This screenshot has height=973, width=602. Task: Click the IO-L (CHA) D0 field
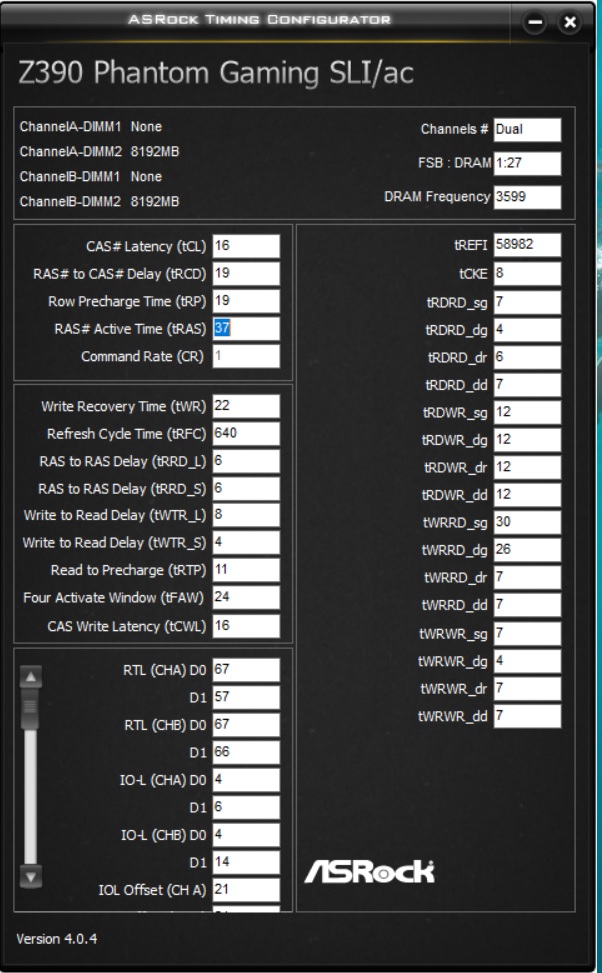[x=246, y=779]
